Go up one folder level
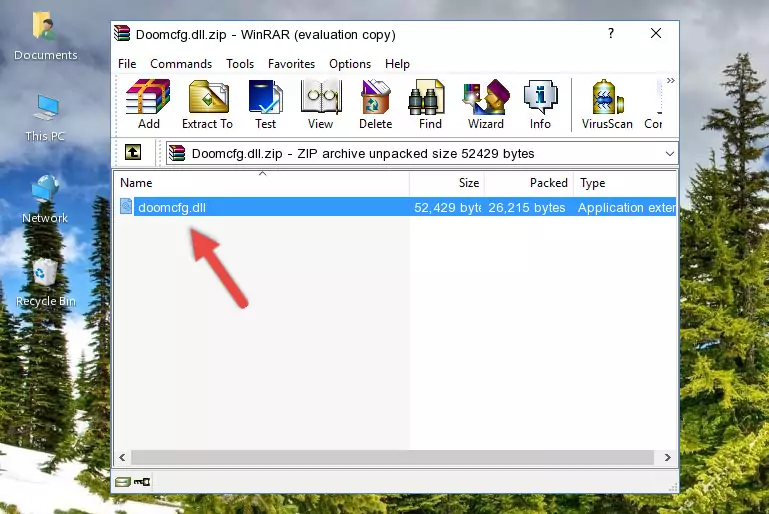 point(133,153)
